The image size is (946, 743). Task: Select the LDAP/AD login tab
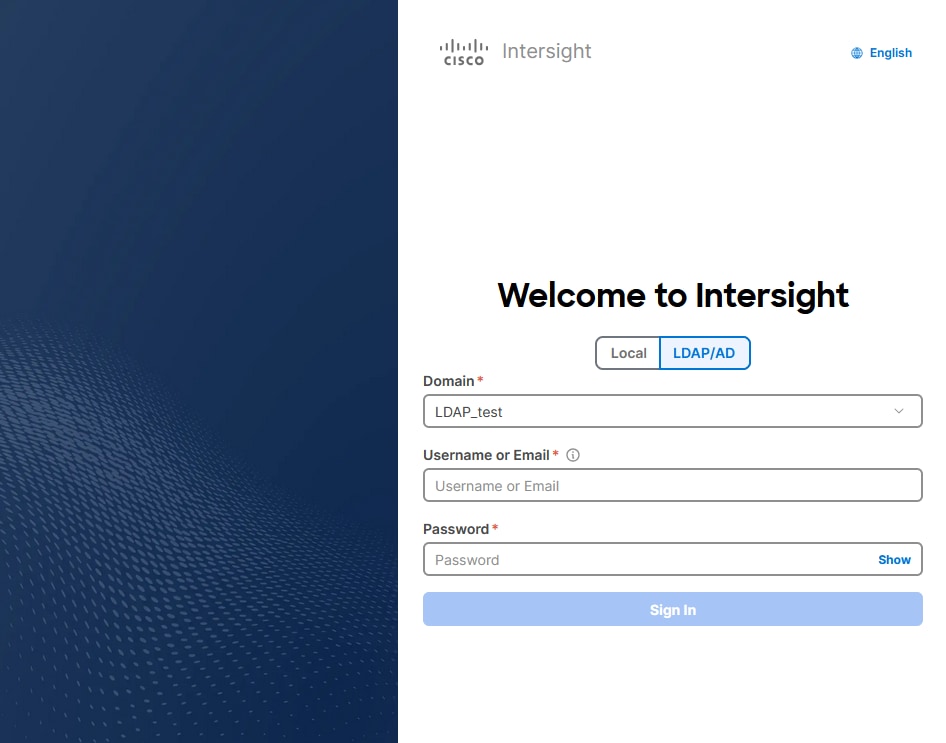click(x=705, y=353)
